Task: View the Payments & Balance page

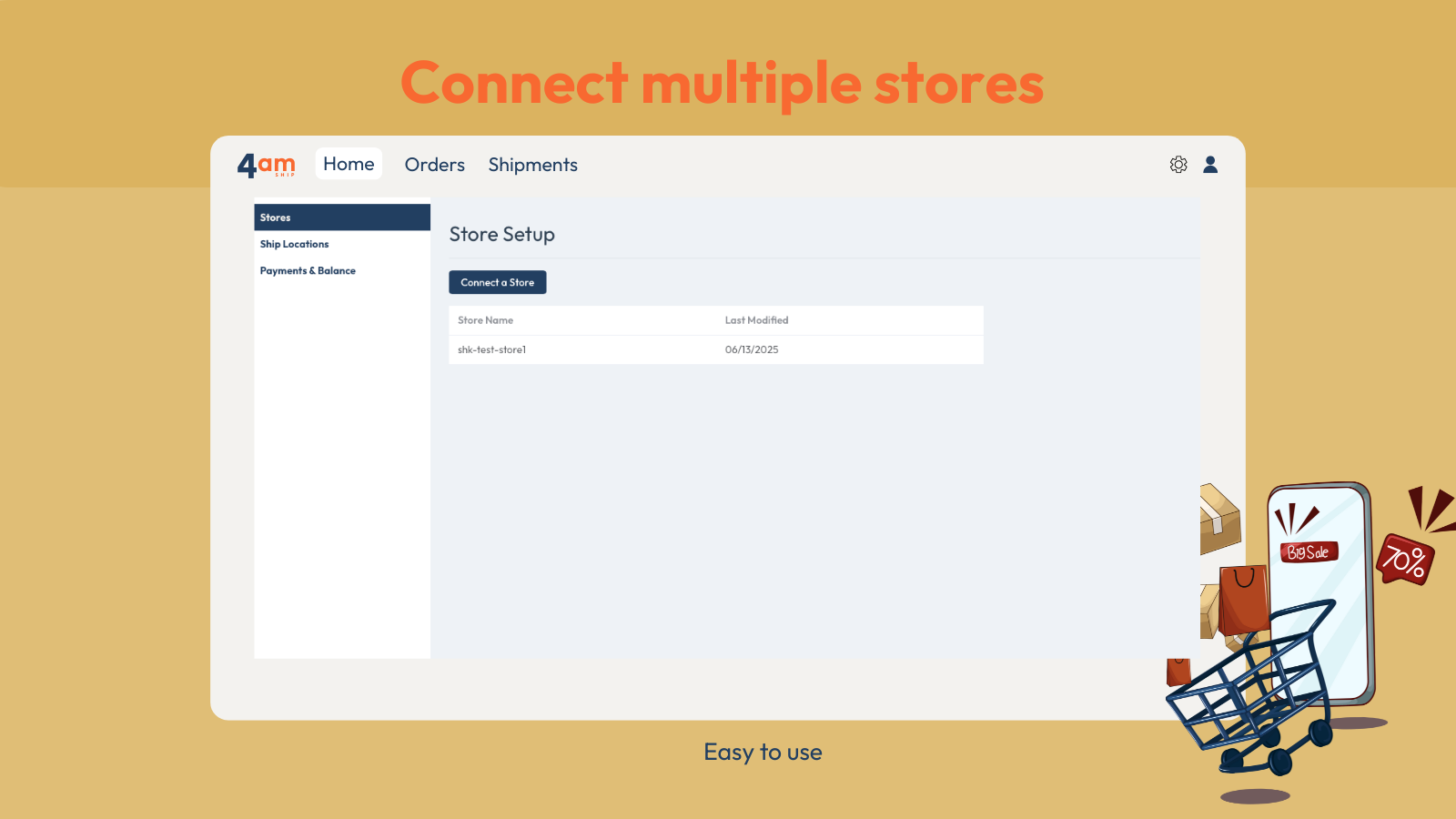Action: point(308,270)
